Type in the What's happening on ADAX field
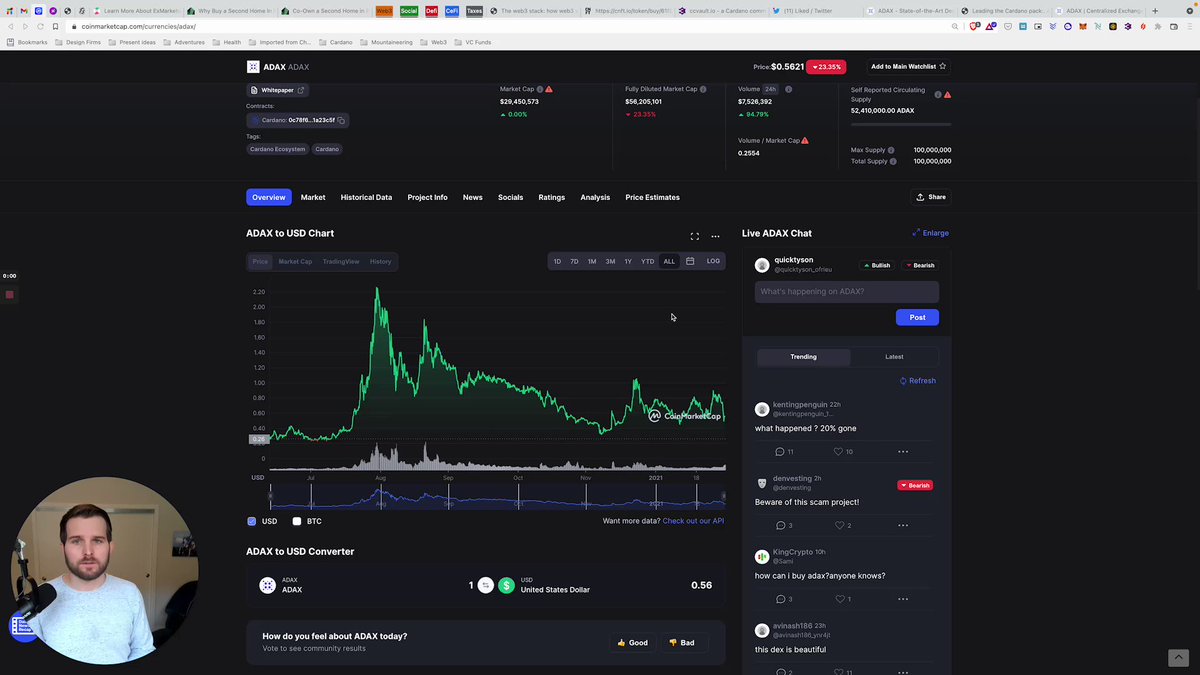 pos(847,291)
